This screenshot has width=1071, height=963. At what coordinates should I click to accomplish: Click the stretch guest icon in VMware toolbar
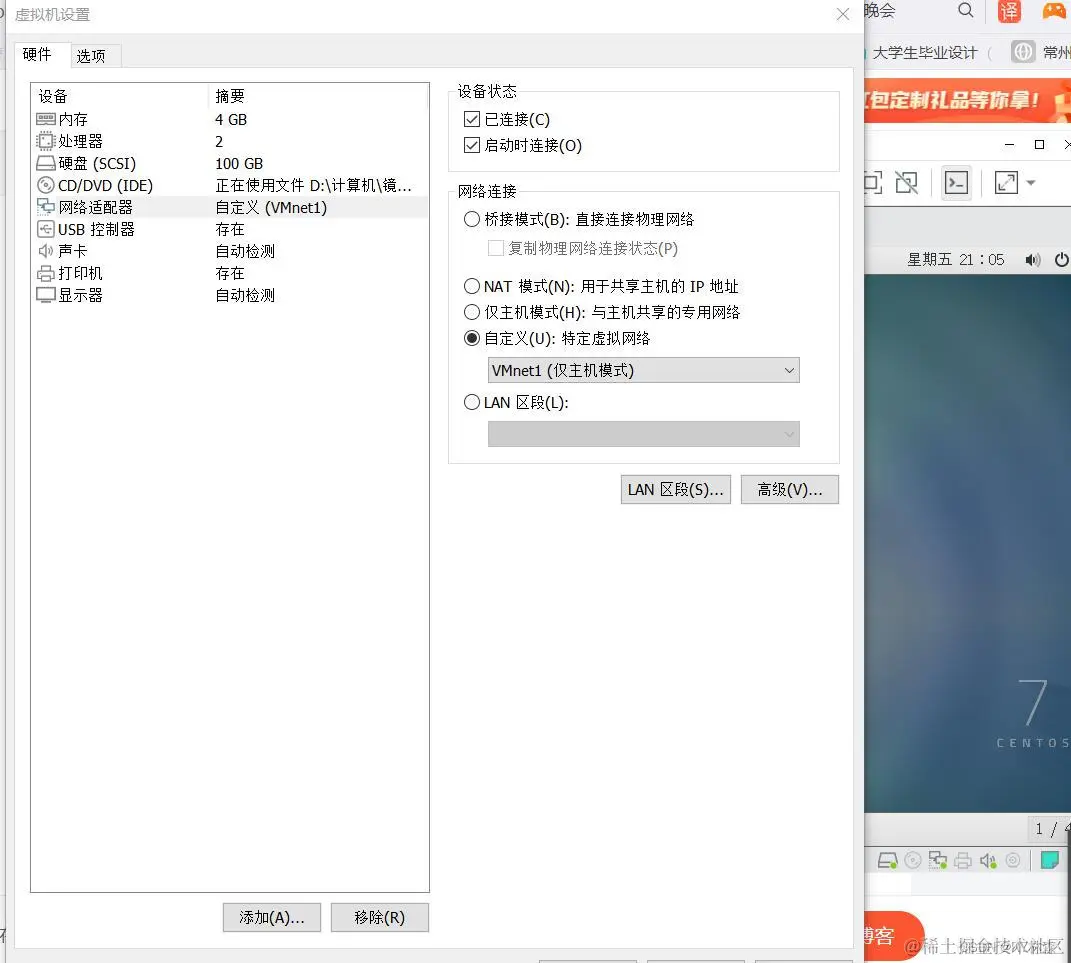coord(1006,182)
